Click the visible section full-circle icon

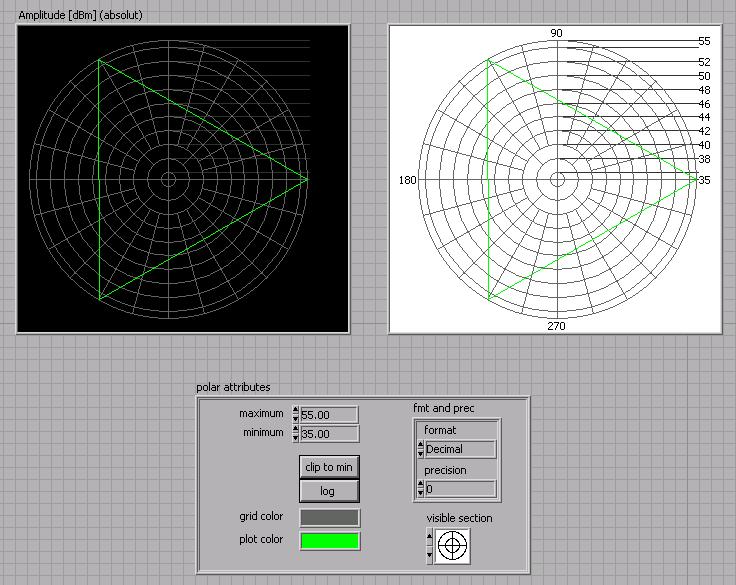coord(453,545)
